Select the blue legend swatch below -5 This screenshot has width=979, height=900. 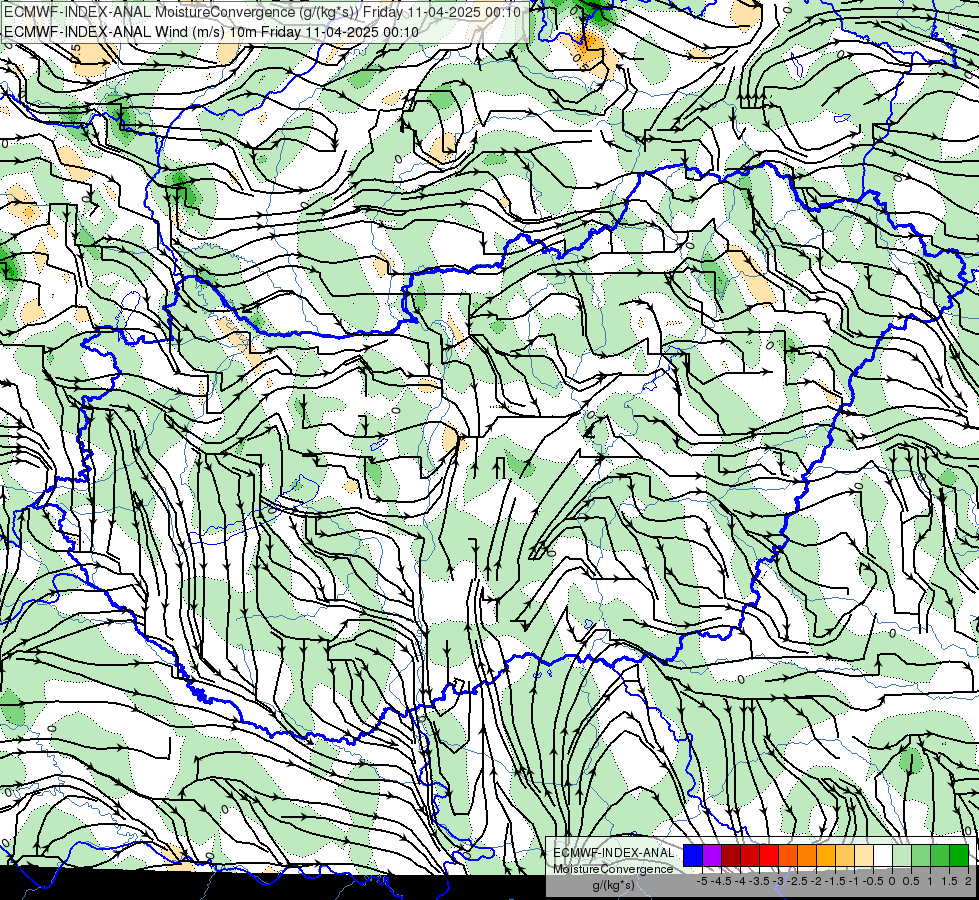click(x=693, y=856)
